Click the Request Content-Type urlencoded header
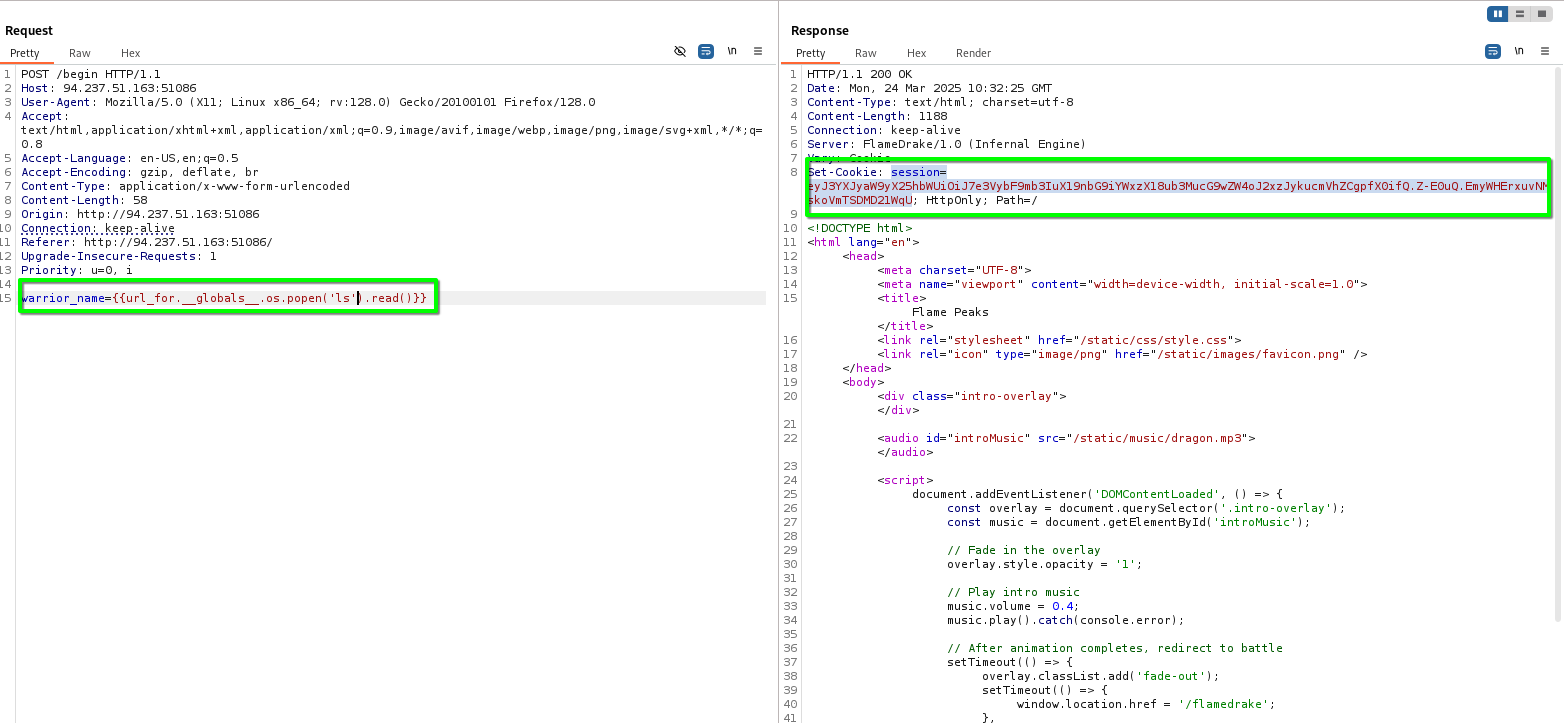This screenshot has height=723, width=1564. [186, 186]
